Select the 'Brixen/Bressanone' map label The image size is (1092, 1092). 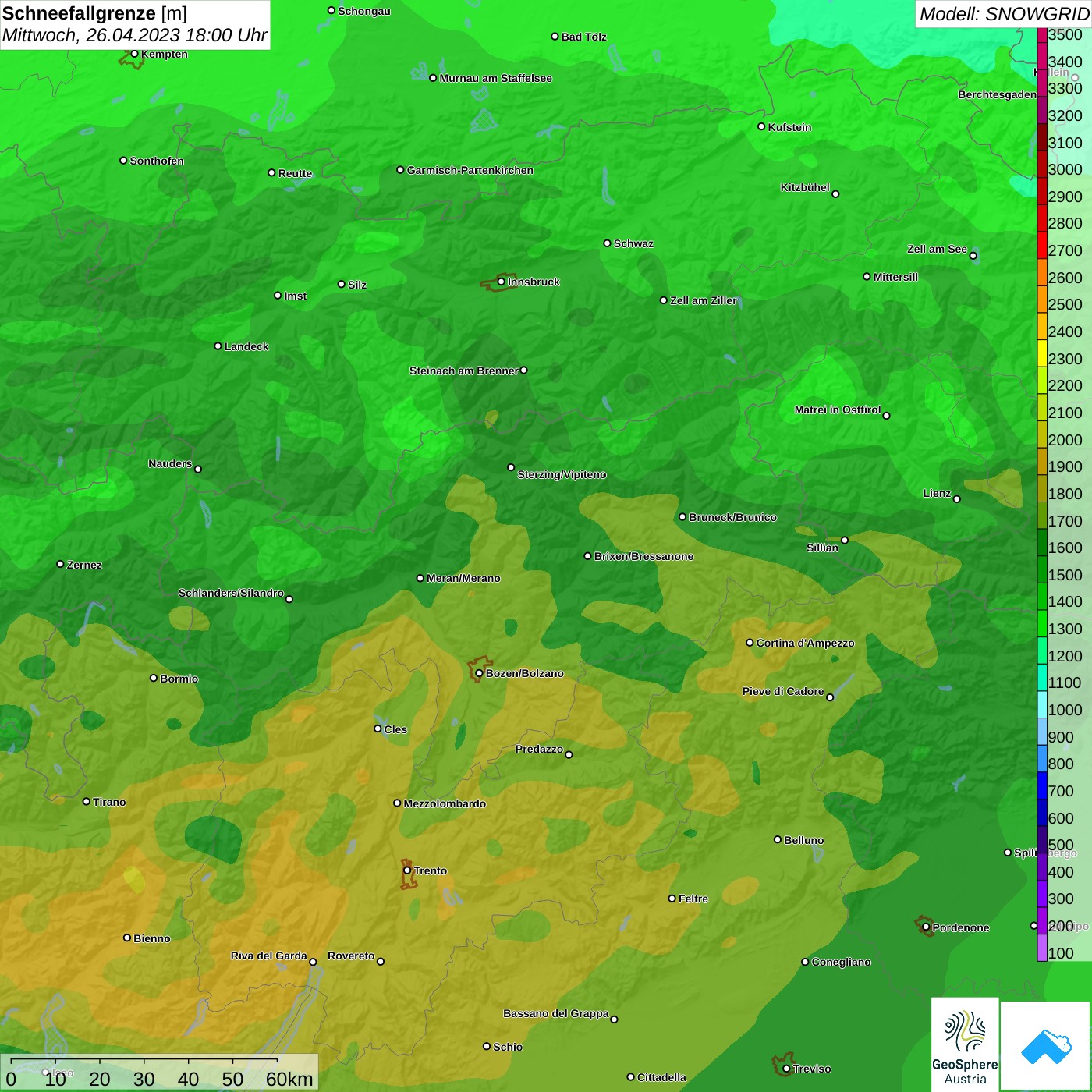643,556
